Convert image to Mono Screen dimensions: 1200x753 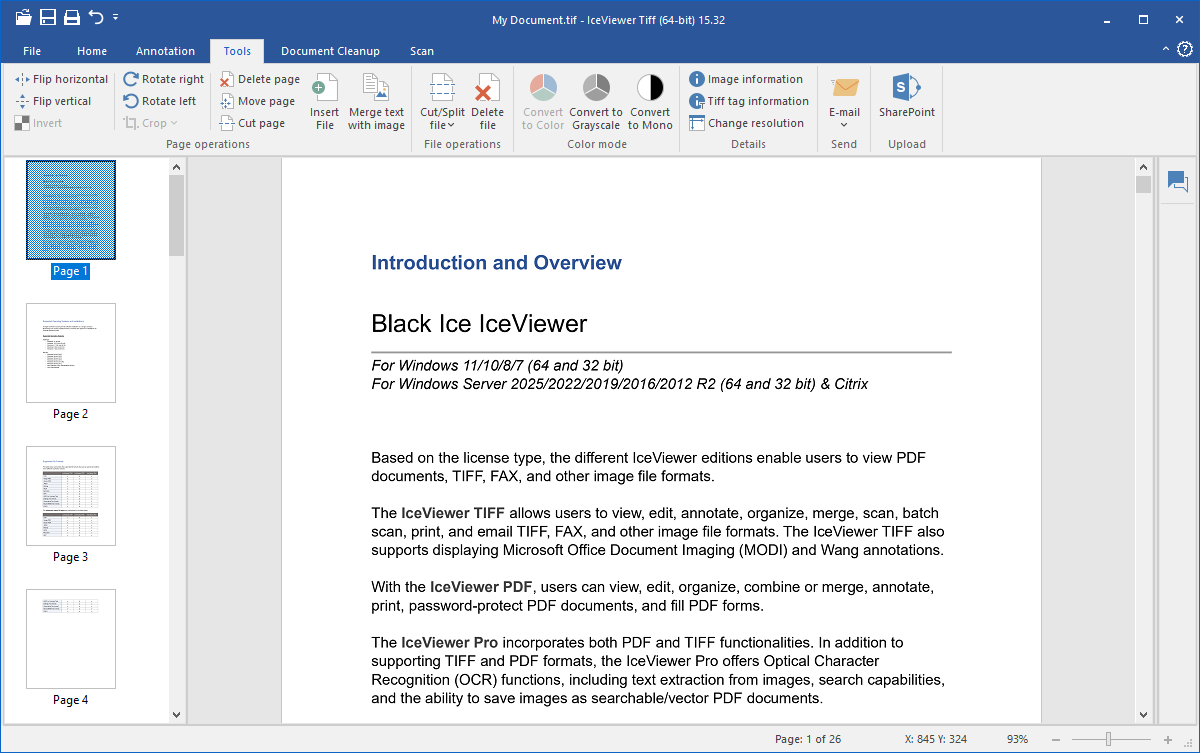[650, 101]
